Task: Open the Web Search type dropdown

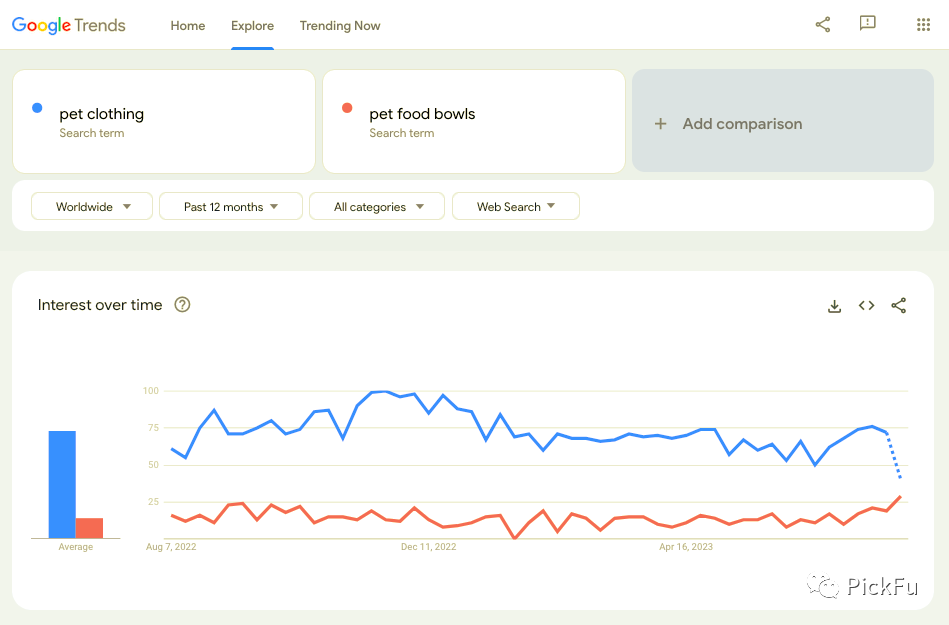Action: [x=515, y=207]
